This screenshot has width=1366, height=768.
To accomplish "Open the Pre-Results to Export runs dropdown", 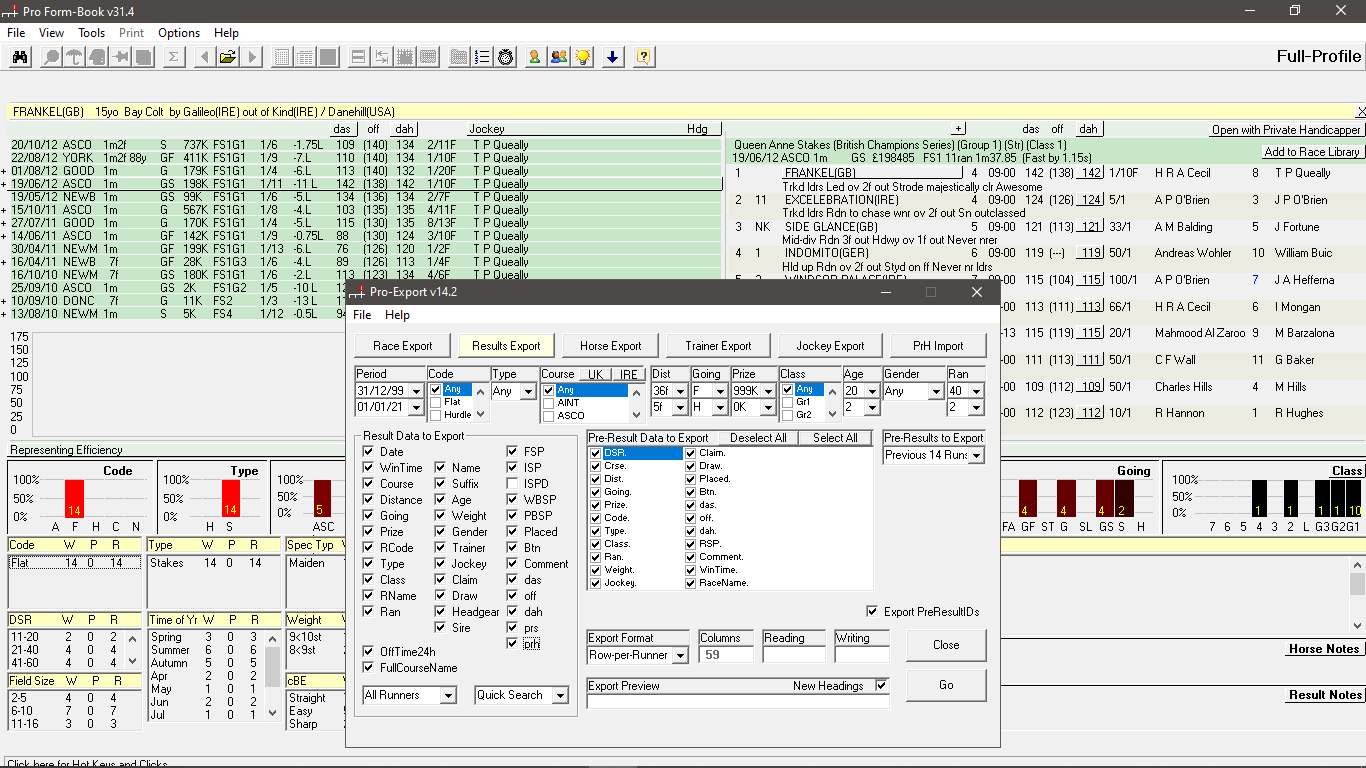I will 975,457.
